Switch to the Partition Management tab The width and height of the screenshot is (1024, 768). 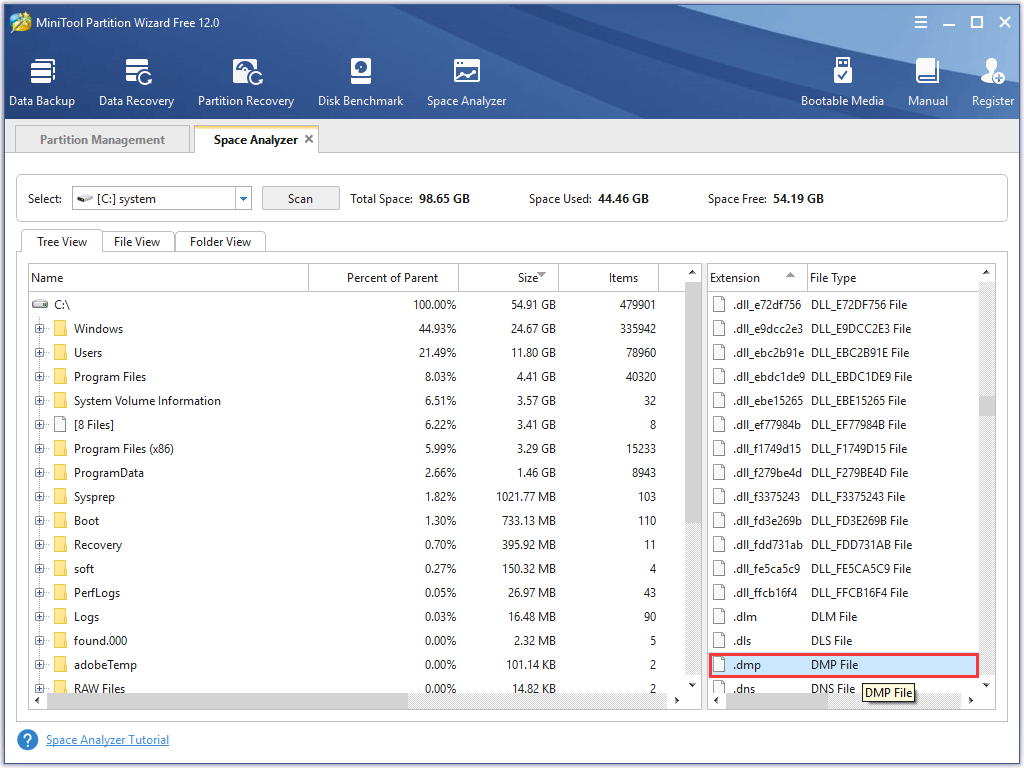point(103,140)
